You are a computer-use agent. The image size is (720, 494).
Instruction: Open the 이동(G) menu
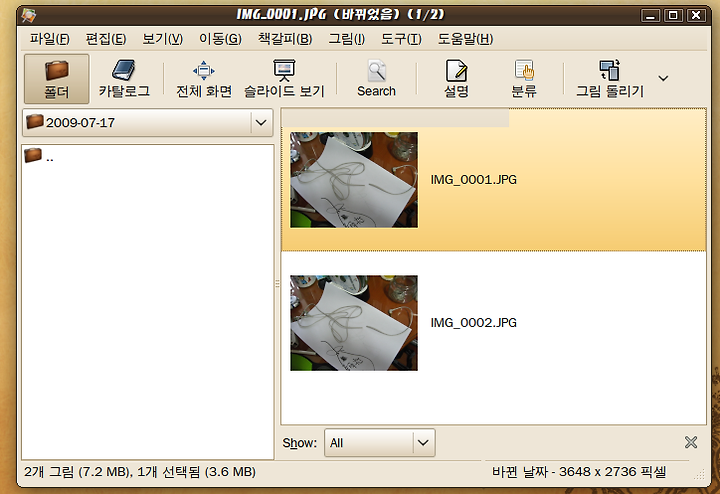[220, 39]
